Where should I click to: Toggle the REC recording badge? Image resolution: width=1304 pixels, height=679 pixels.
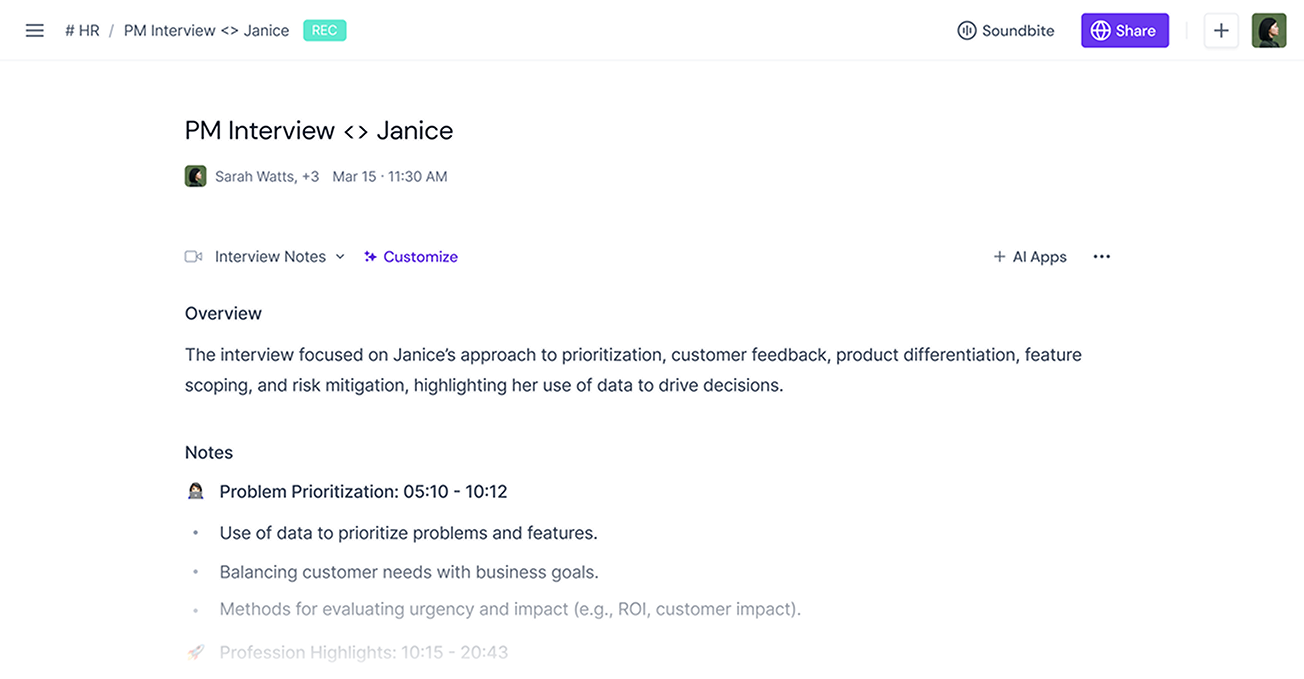(325, 31)
